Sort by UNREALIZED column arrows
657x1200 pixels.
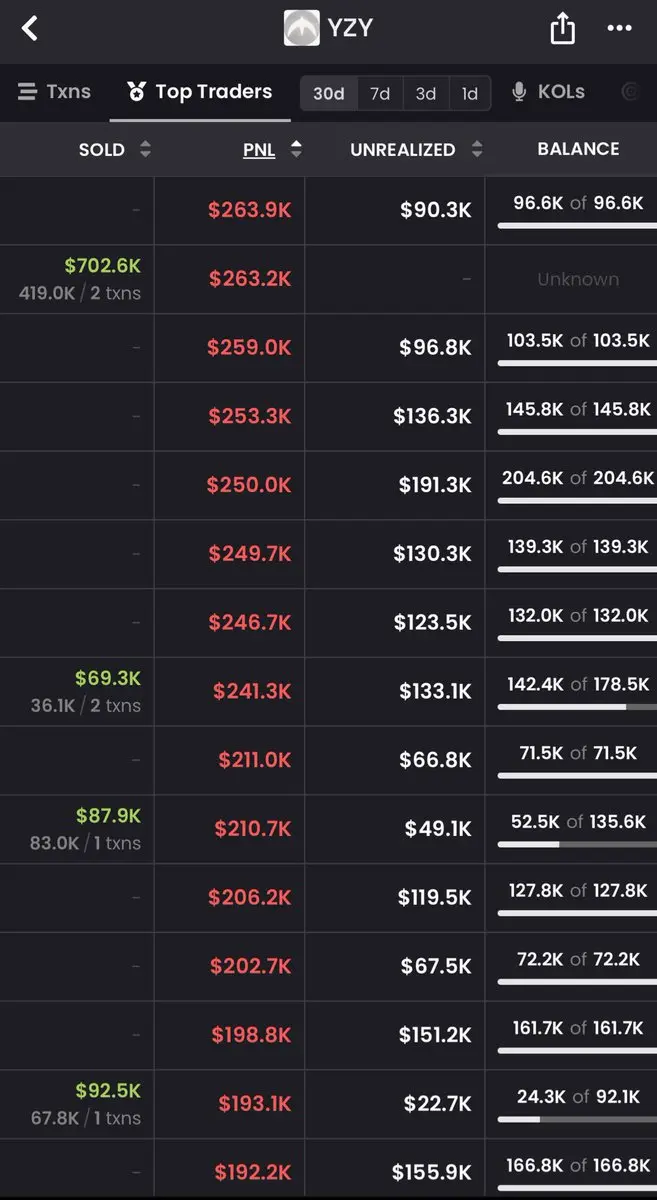477,150
